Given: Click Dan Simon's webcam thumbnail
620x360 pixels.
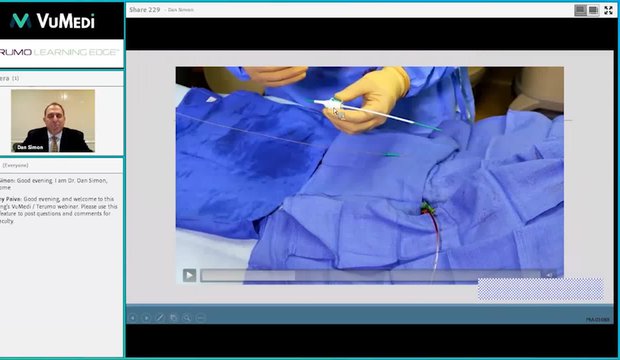Looking at the screenshot, I should pyautogui.click(x=53, y=121).
